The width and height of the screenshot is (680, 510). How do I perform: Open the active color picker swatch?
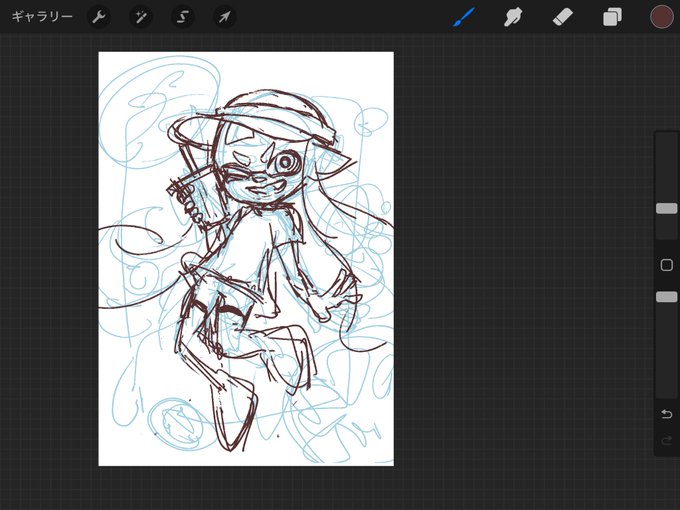[x=661, y=17]
